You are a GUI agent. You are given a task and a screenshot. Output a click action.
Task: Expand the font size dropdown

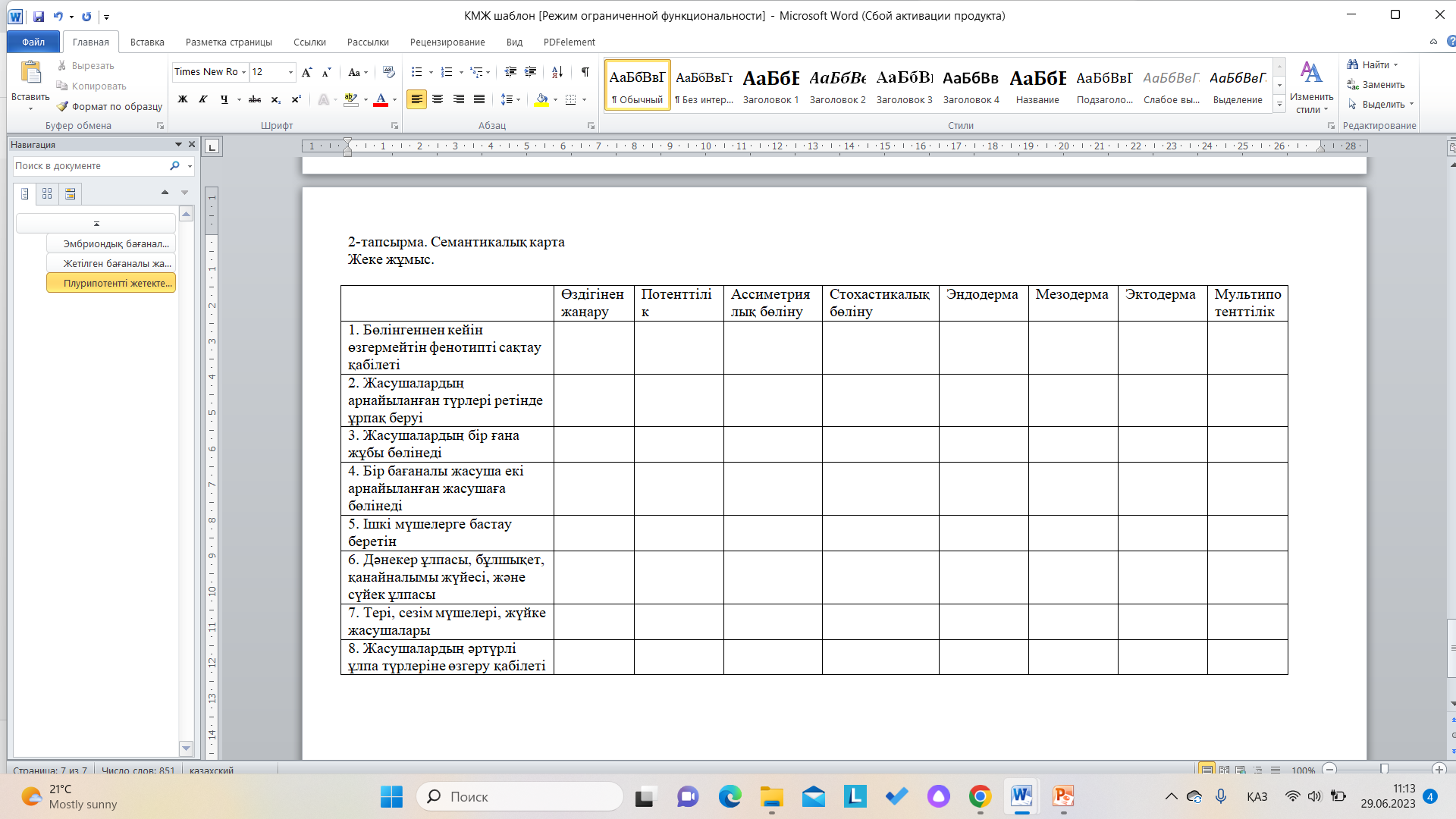click(x=290, y=72)
